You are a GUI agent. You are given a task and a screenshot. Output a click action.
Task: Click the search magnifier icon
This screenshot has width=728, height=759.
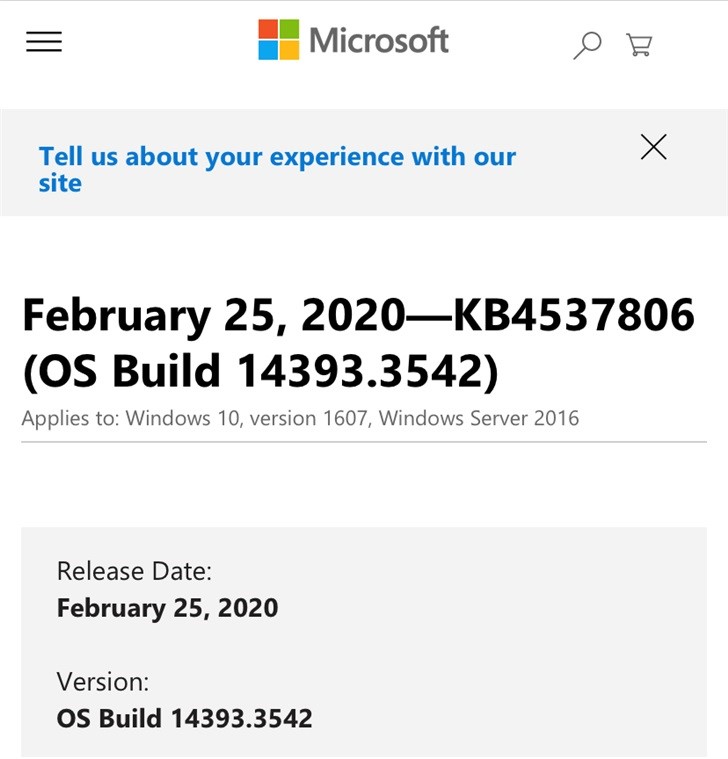(587, 44)
